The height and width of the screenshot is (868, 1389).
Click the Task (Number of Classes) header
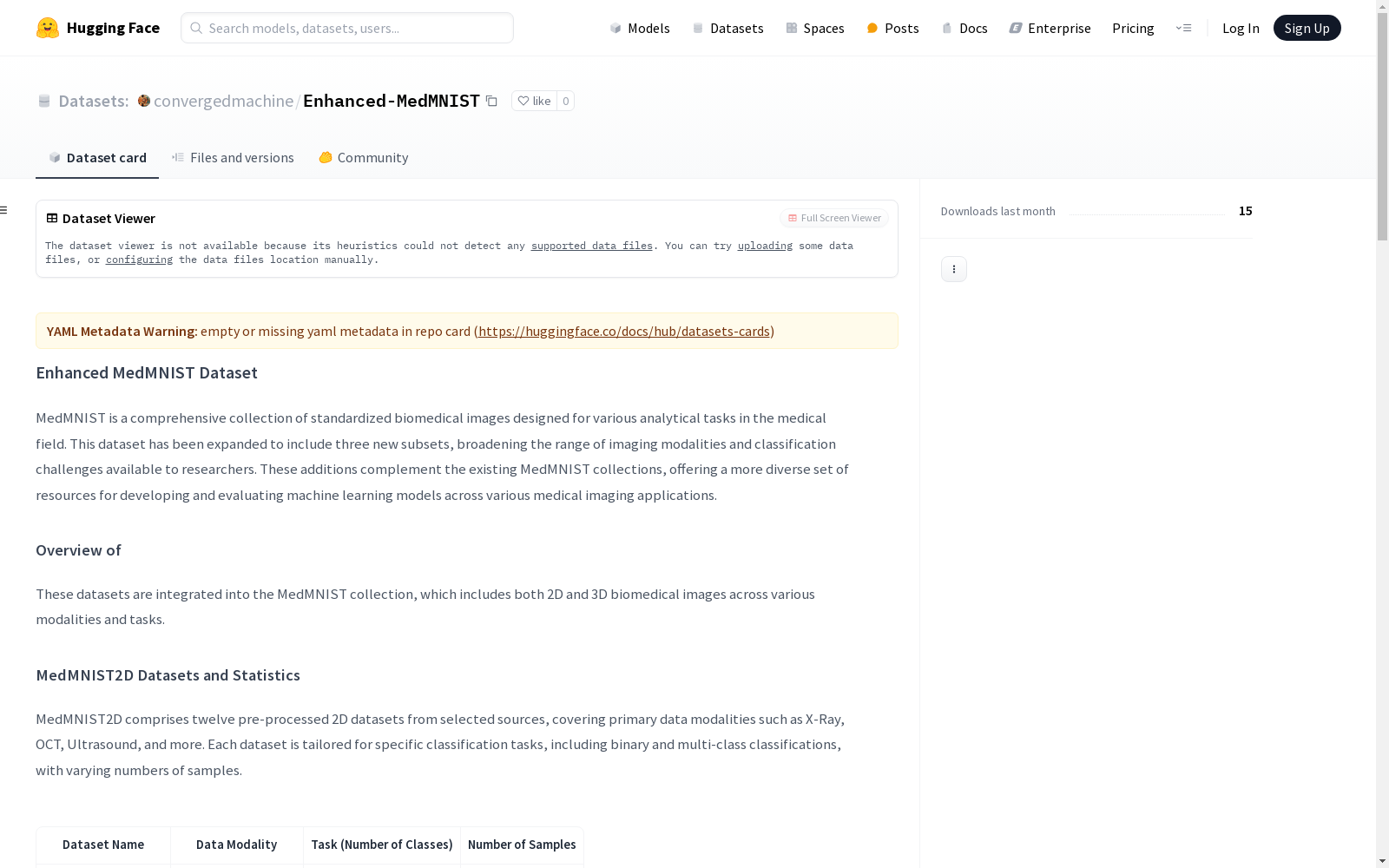click(382, 845)
